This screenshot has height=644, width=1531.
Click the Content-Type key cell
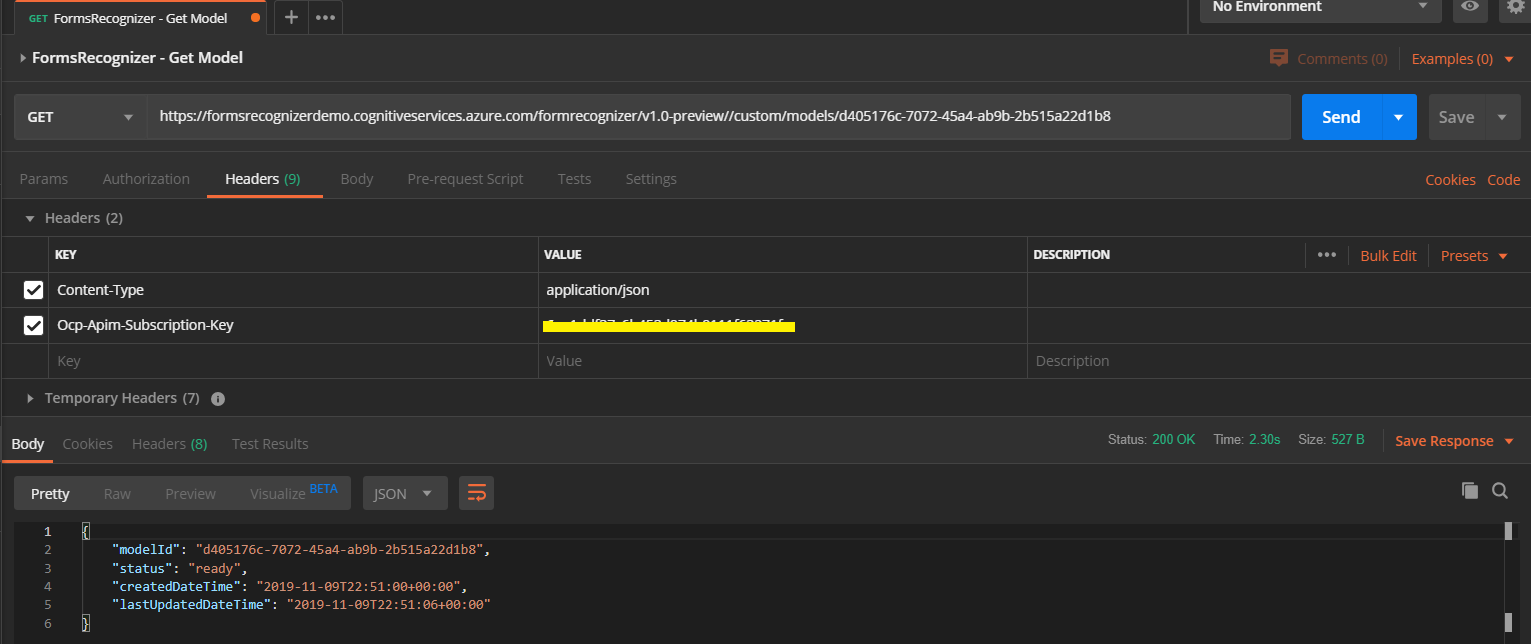(x=293, y=290)
